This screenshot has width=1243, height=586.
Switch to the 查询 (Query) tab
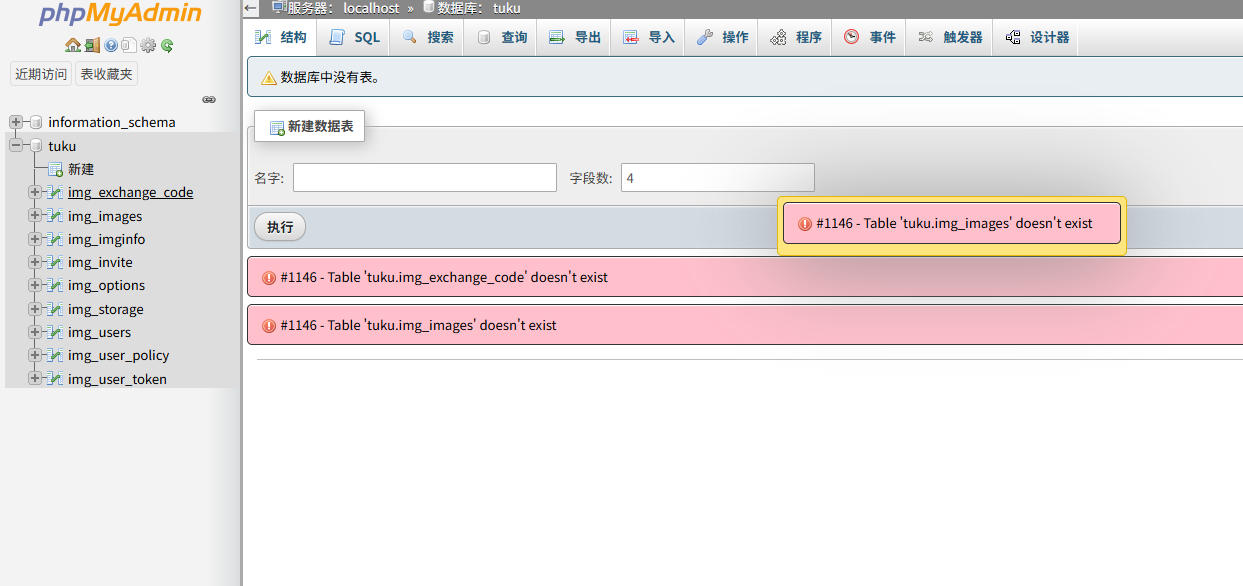[501, 37]
